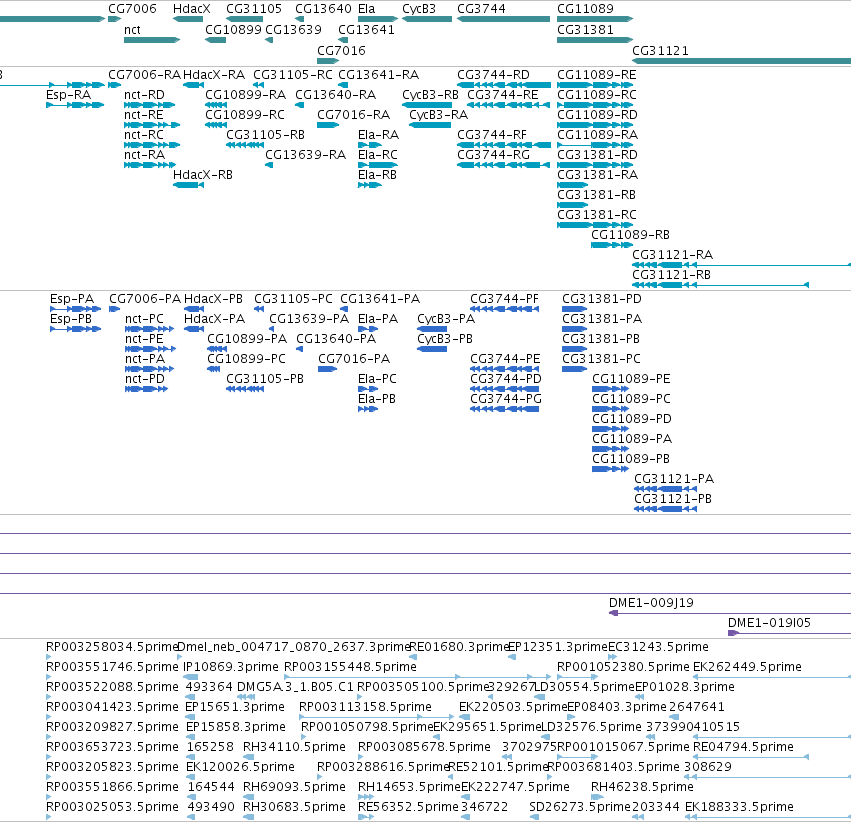The image size is (851, 822).
Task: Select protein nct-PC
Action: [144, 318]
